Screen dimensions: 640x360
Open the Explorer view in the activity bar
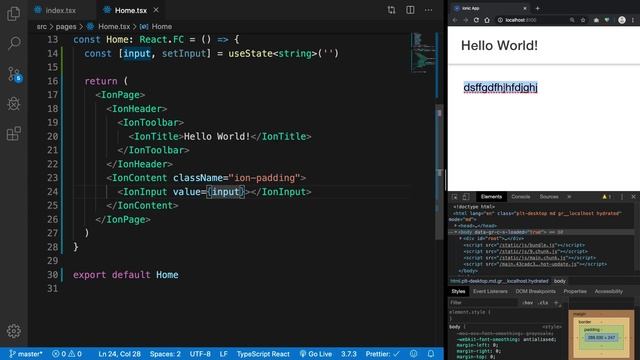pyautogui.click(x=13, y=13)
